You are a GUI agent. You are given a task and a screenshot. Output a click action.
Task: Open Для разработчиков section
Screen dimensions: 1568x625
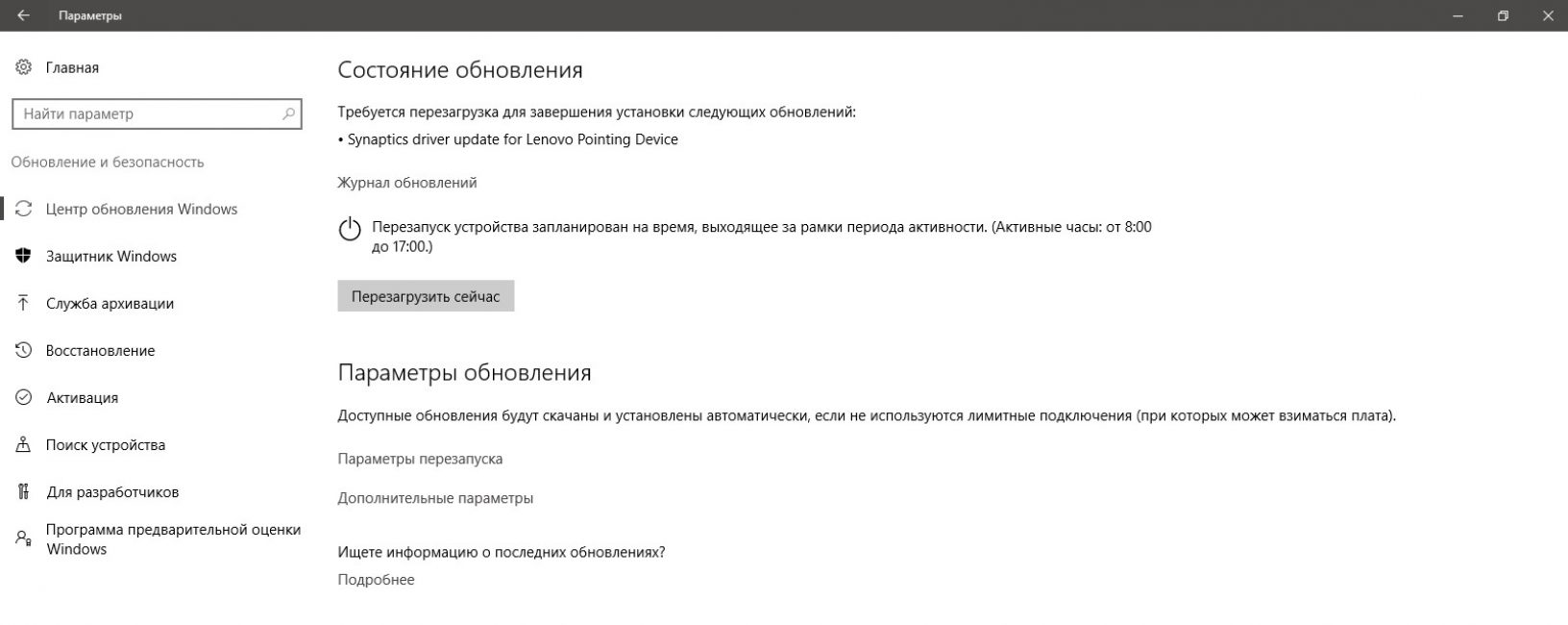click(x=112, y=491)
